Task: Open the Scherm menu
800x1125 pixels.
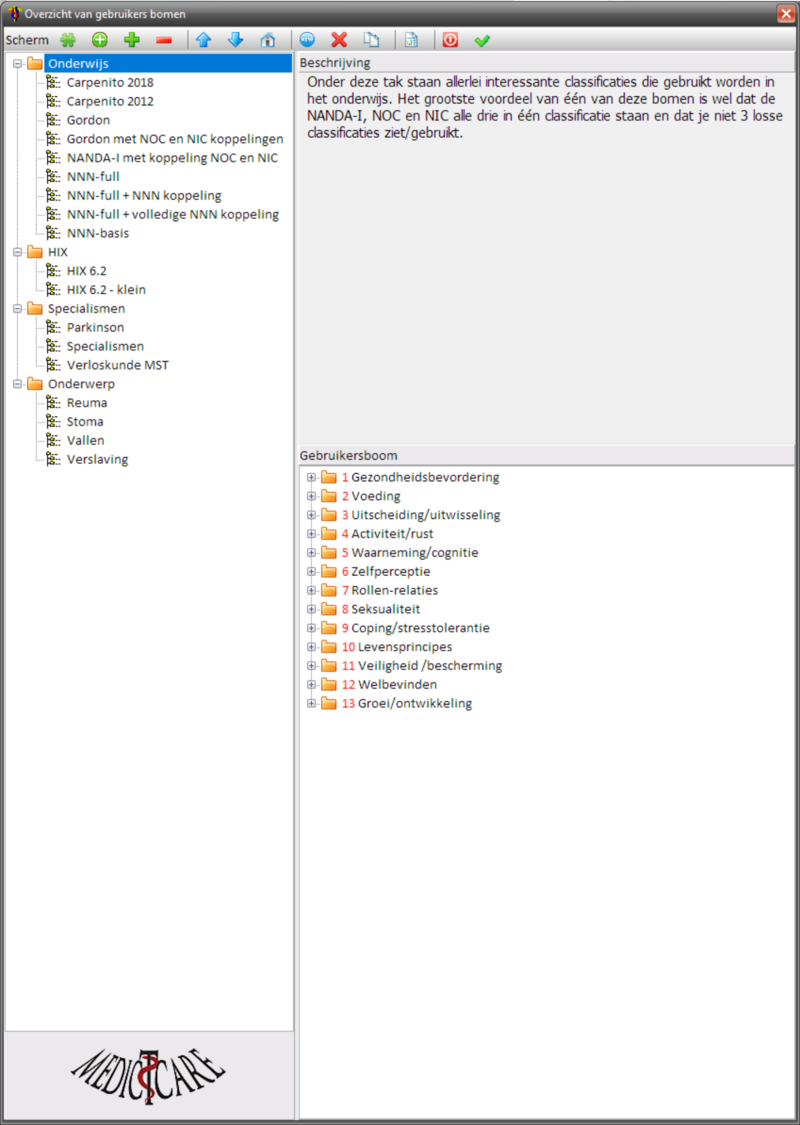Action: tap(27, 40)
